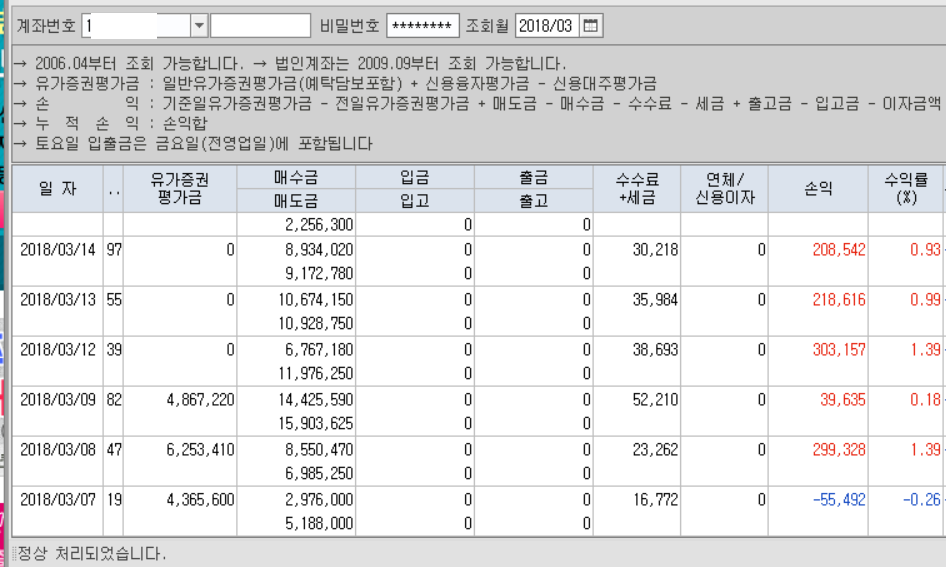Focus the 비밀번호 password field
Image resolution: width=946 pixels, height=567 pixels.
point(422,26)
